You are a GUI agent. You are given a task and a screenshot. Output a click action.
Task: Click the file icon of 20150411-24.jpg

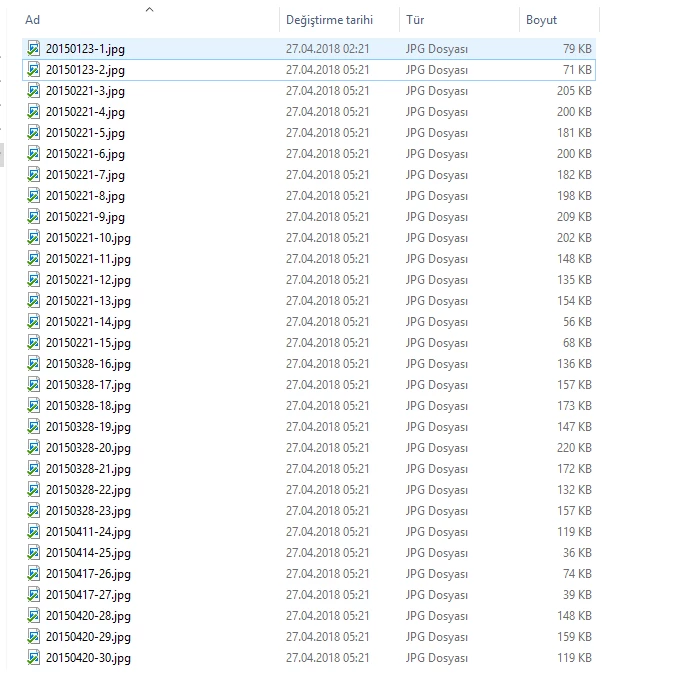(x=34, y=532)
